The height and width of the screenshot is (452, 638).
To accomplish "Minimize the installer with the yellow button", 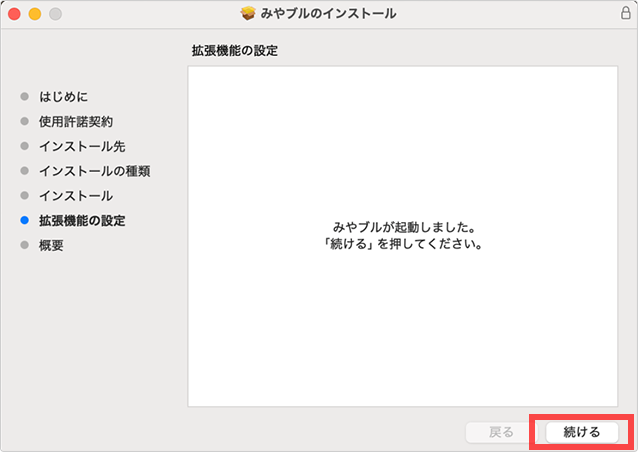I will tap(34, 14).
